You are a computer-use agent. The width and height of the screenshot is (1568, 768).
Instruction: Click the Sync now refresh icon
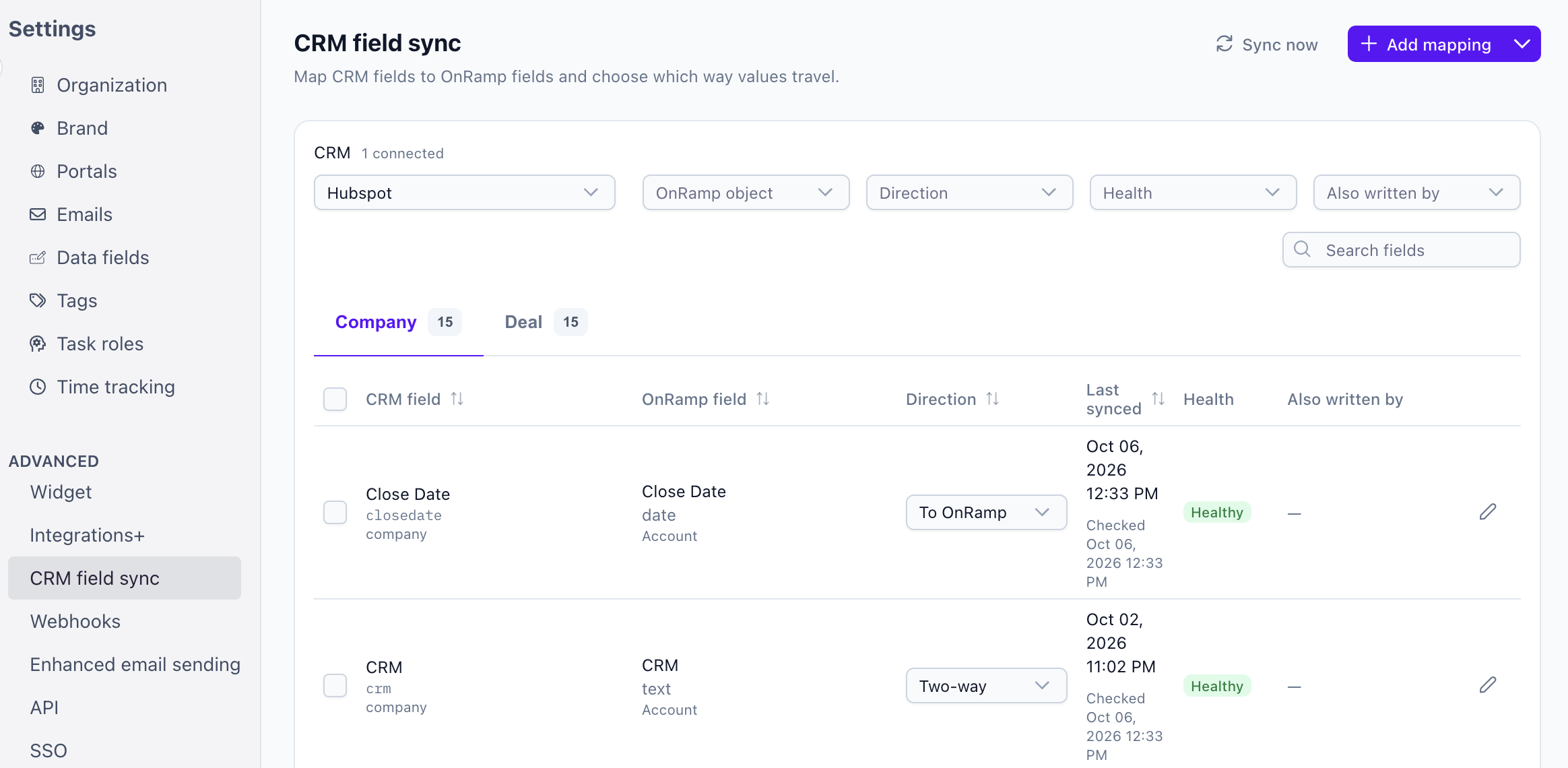click(1224, 44)
